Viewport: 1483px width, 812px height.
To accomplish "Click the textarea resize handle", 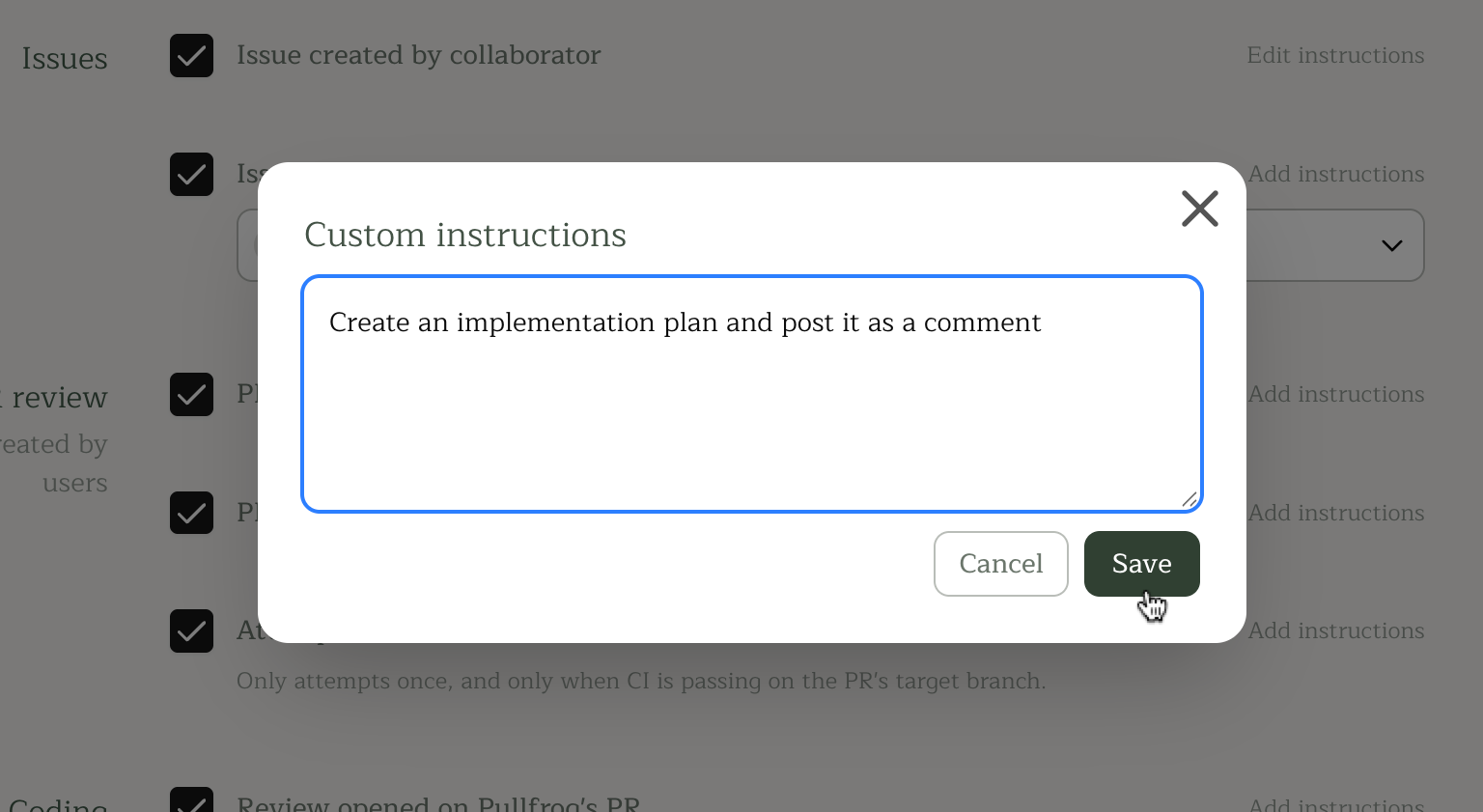I will point(1189,500).
